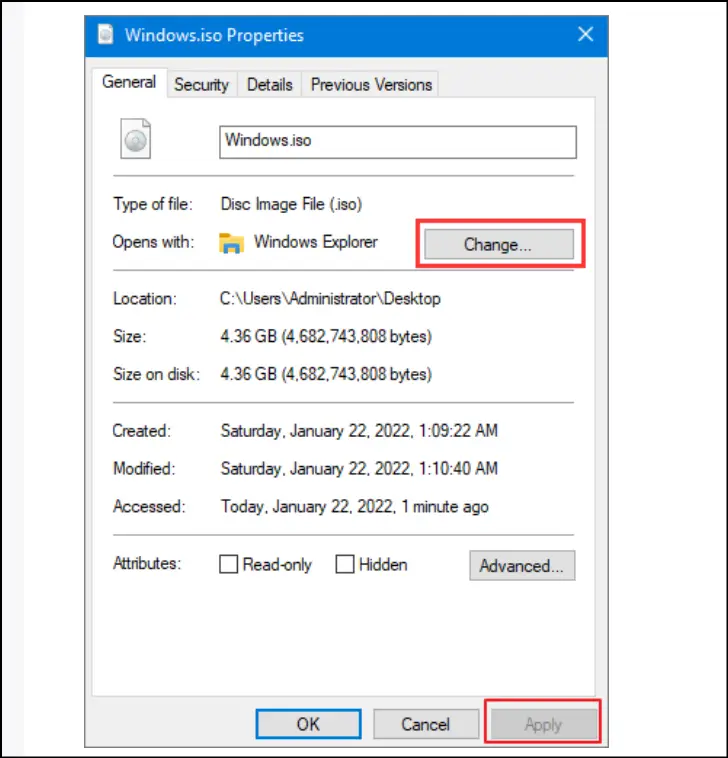This screenshot has height=758, width=728.
Task: Click the Created date 1:09:22 AM
Action: coord(359,431)
